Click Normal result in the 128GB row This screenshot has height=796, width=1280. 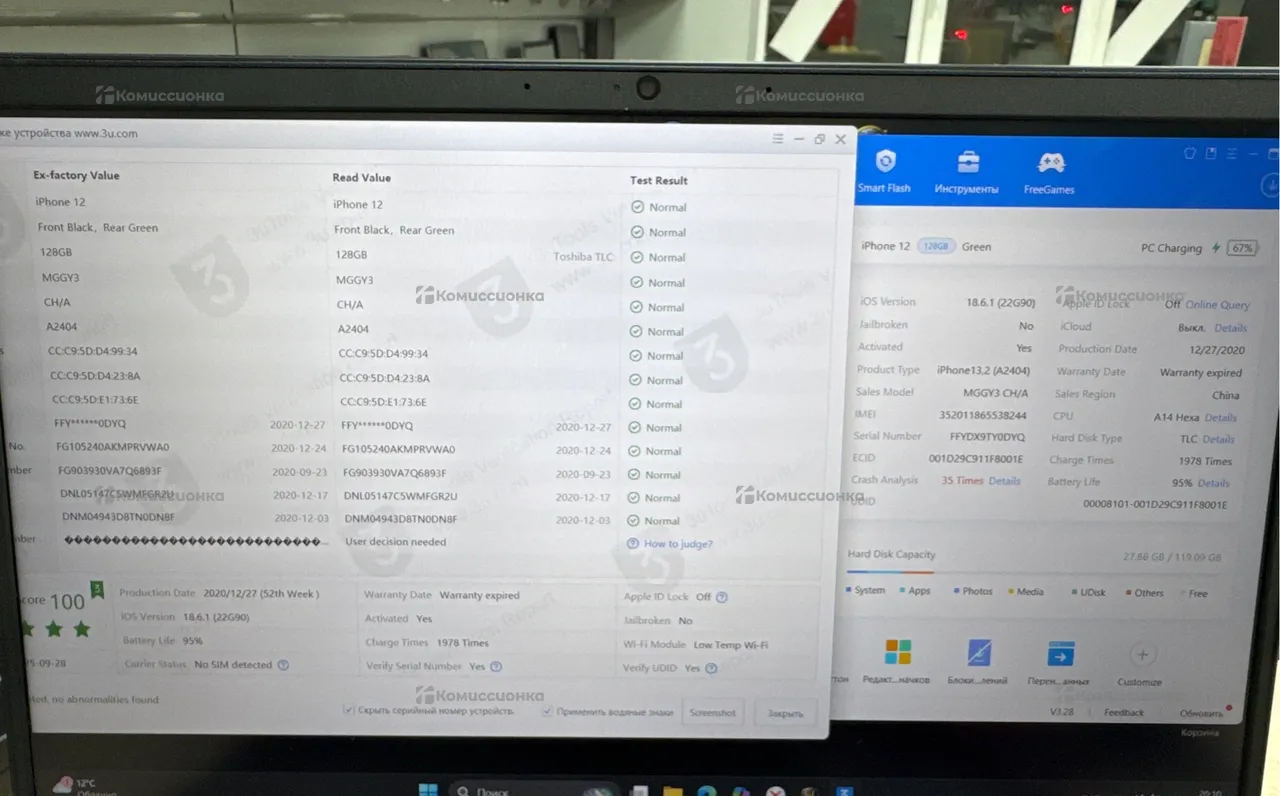(x=658, y=258)
